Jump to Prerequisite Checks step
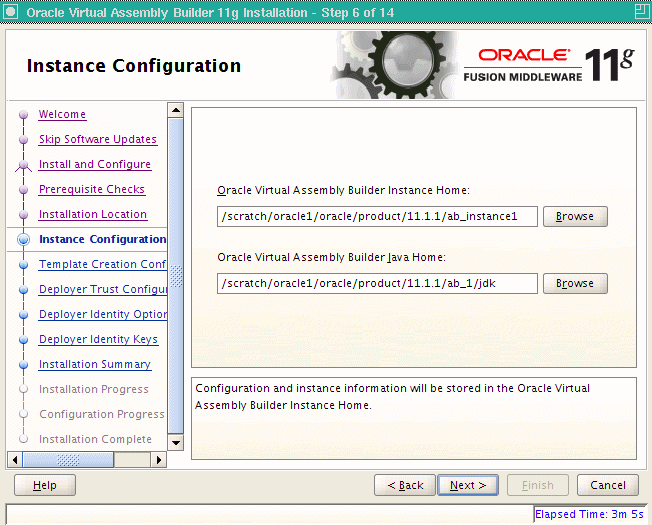 91,189
